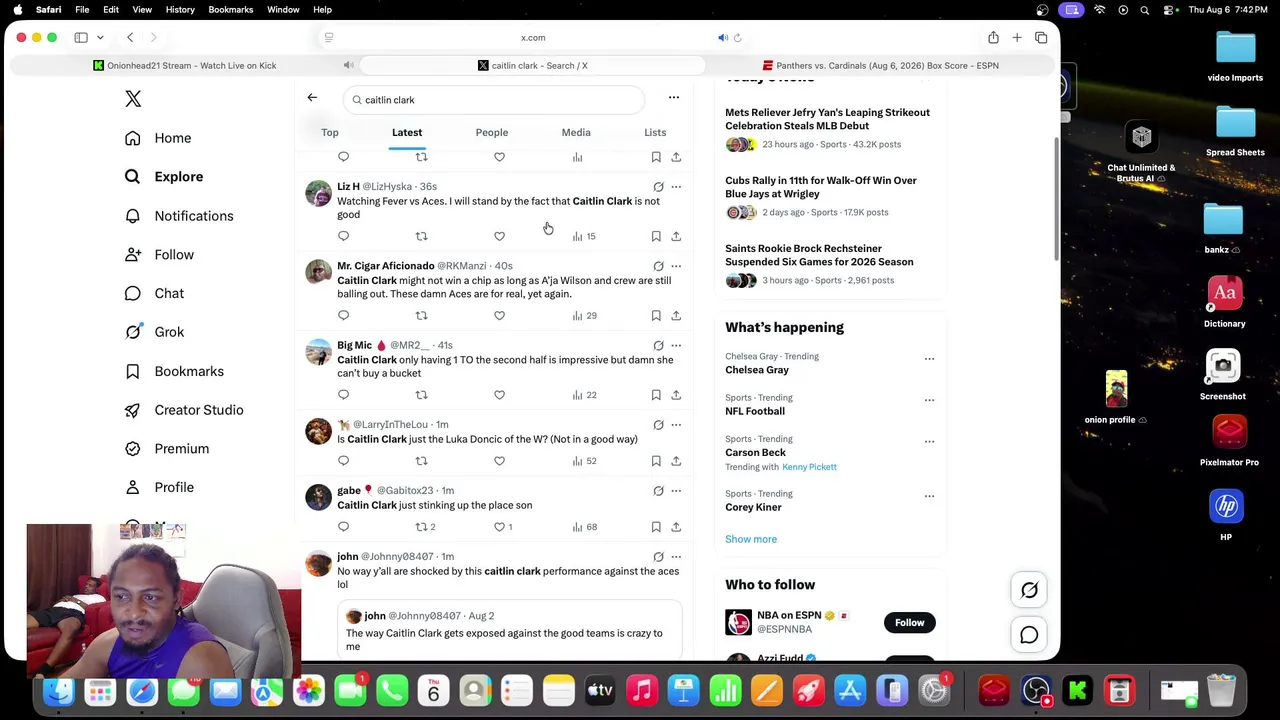Go back using the search back arrow
The image size is (1280, 720).
(x=312, y=98)
